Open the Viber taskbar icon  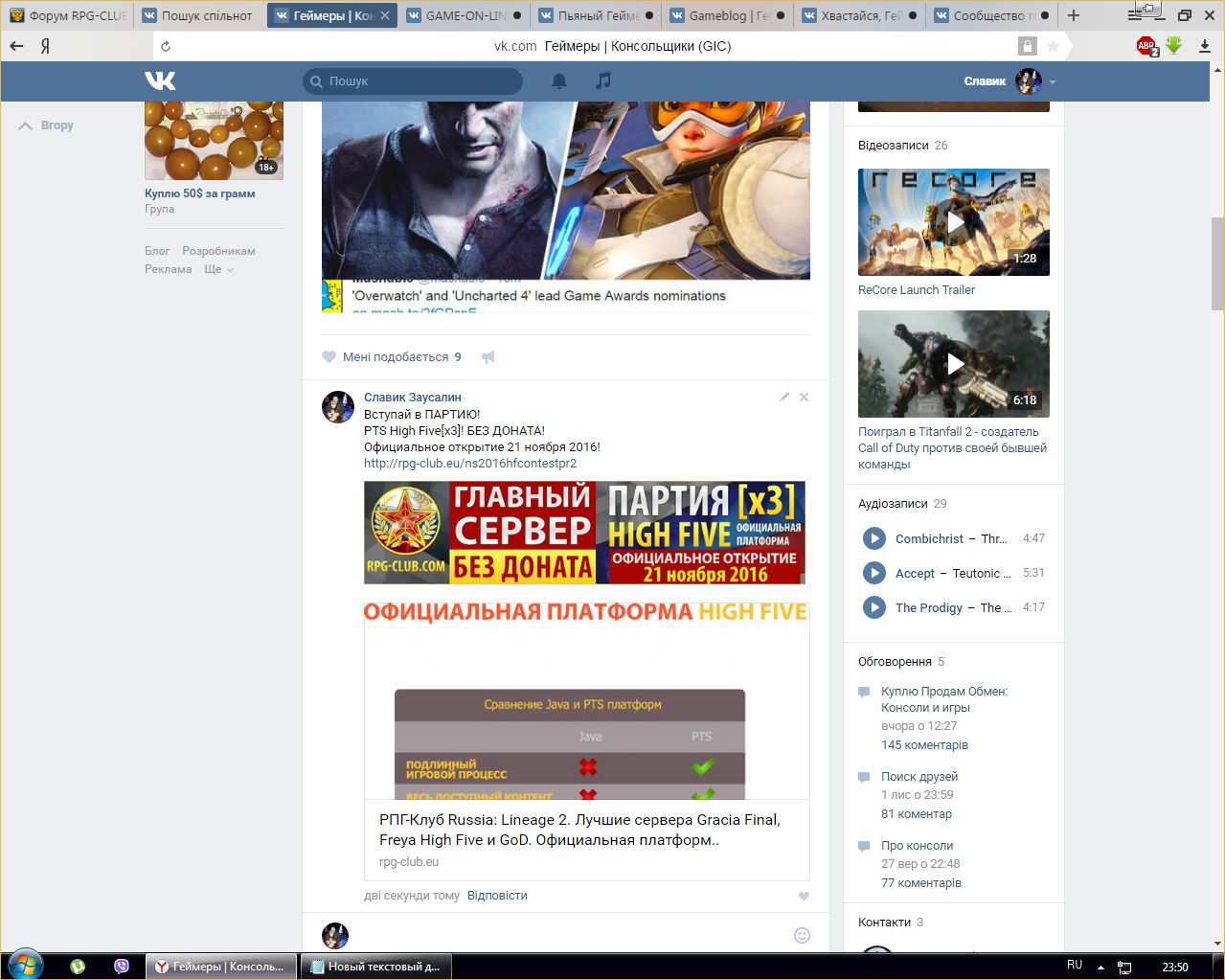click(x=122, y=967)
